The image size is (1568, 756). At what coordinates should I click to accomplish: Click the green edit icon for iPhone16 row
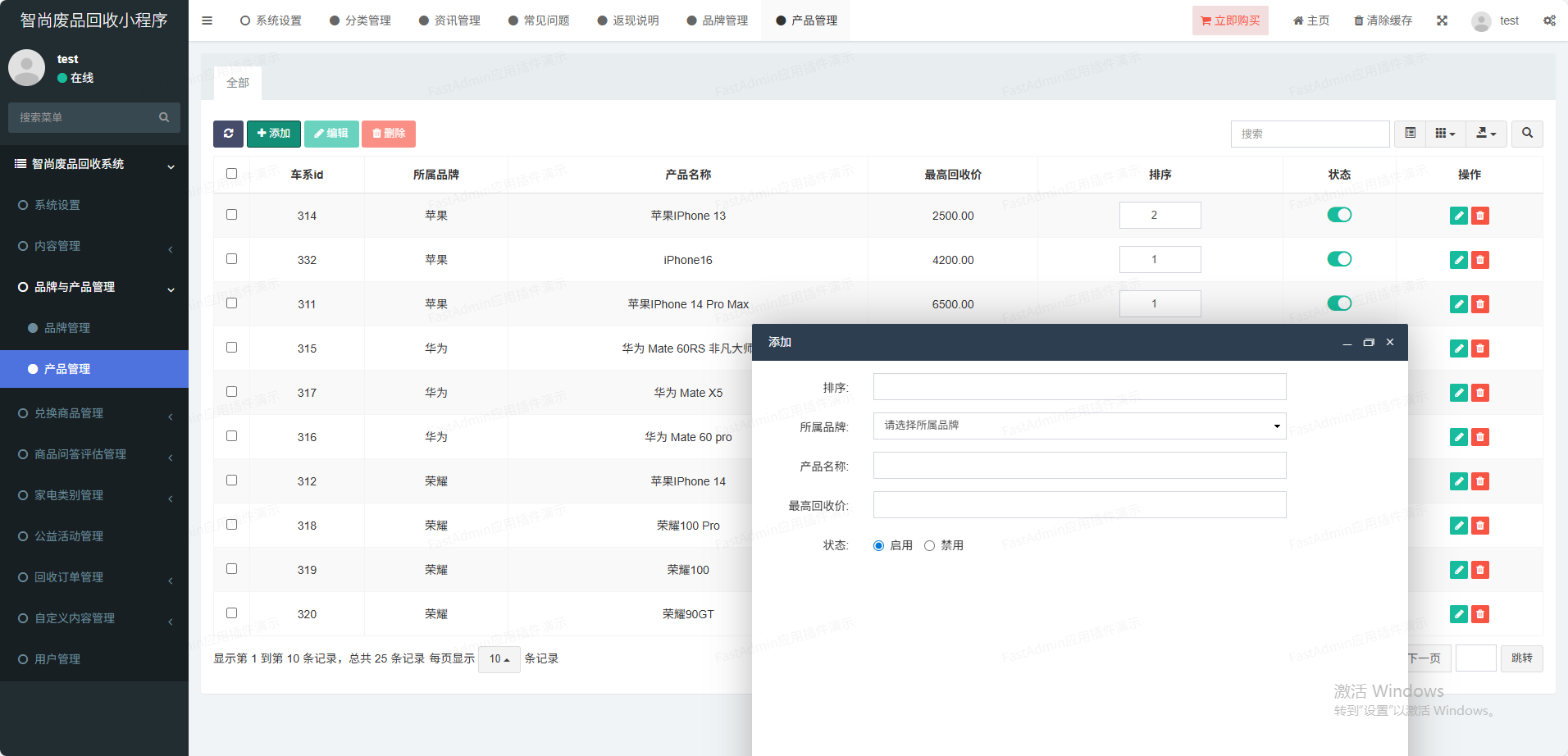pyautogui.click(x=1458, y=260)
